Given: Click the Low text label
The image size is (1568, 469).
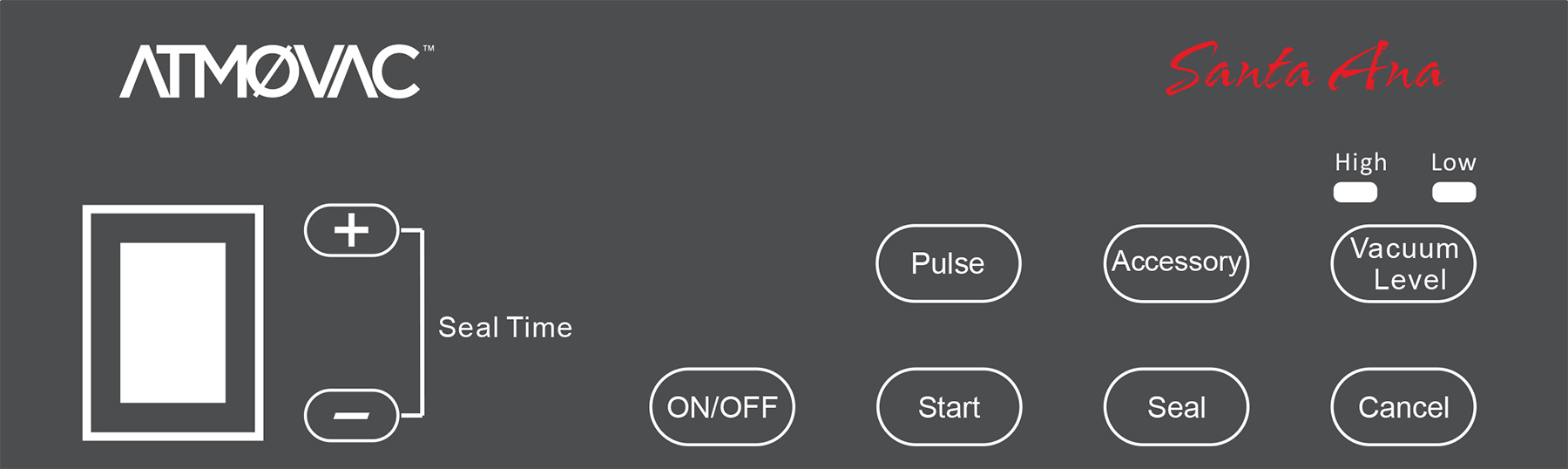Looking at the screenshot, I should 1453,163.
